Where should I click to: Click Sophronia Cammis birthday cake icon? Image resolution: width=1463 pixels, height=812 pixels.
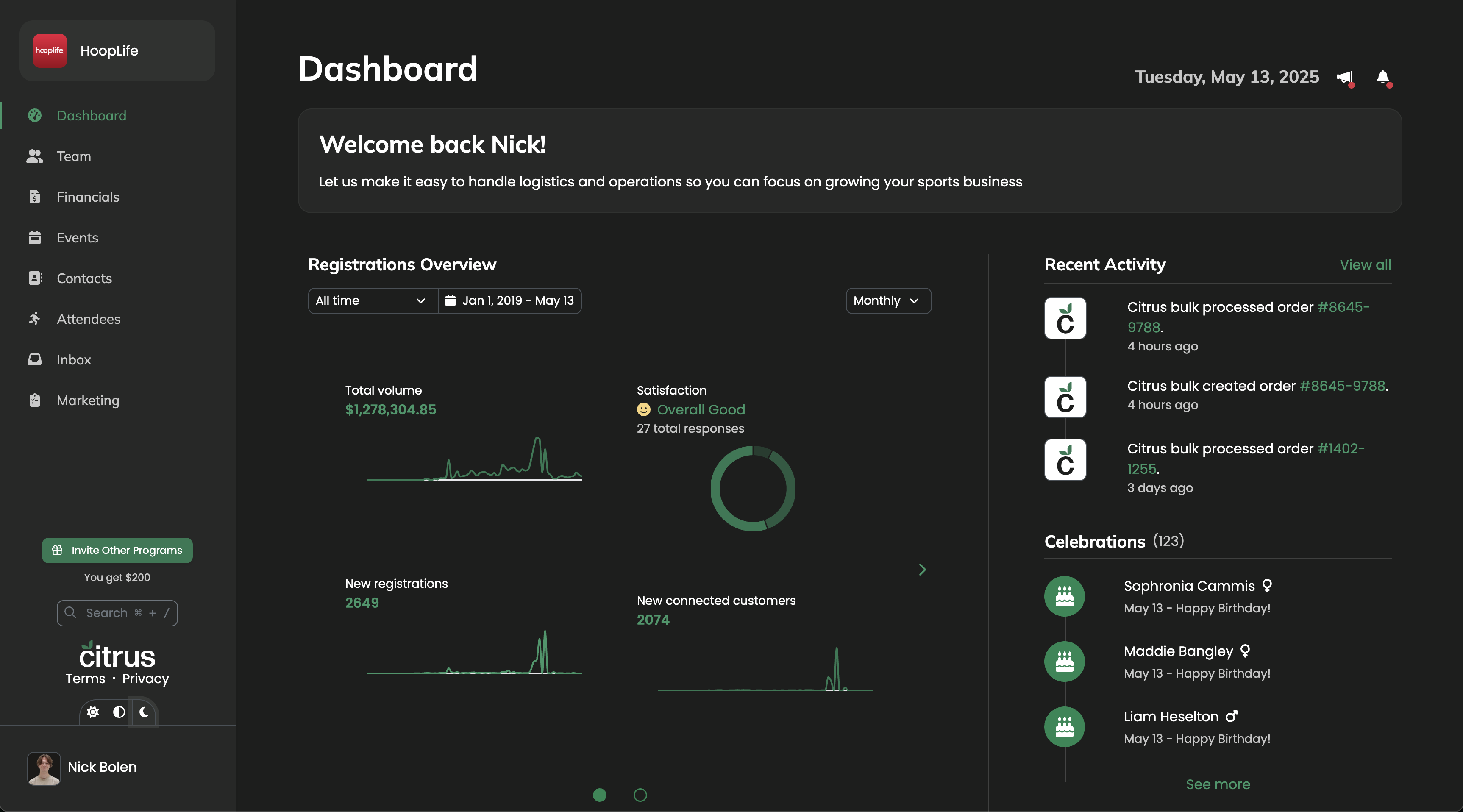click(x=1064, y=596)
